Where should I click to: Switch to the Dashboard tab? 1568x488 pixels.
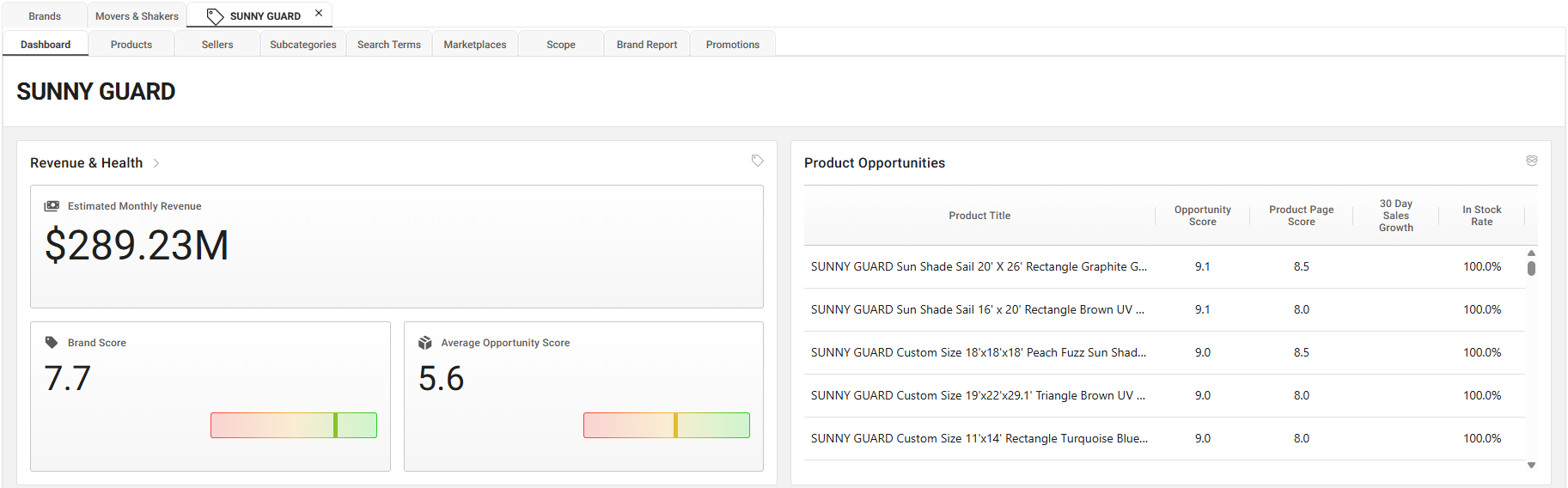click(x=46, y=45)
